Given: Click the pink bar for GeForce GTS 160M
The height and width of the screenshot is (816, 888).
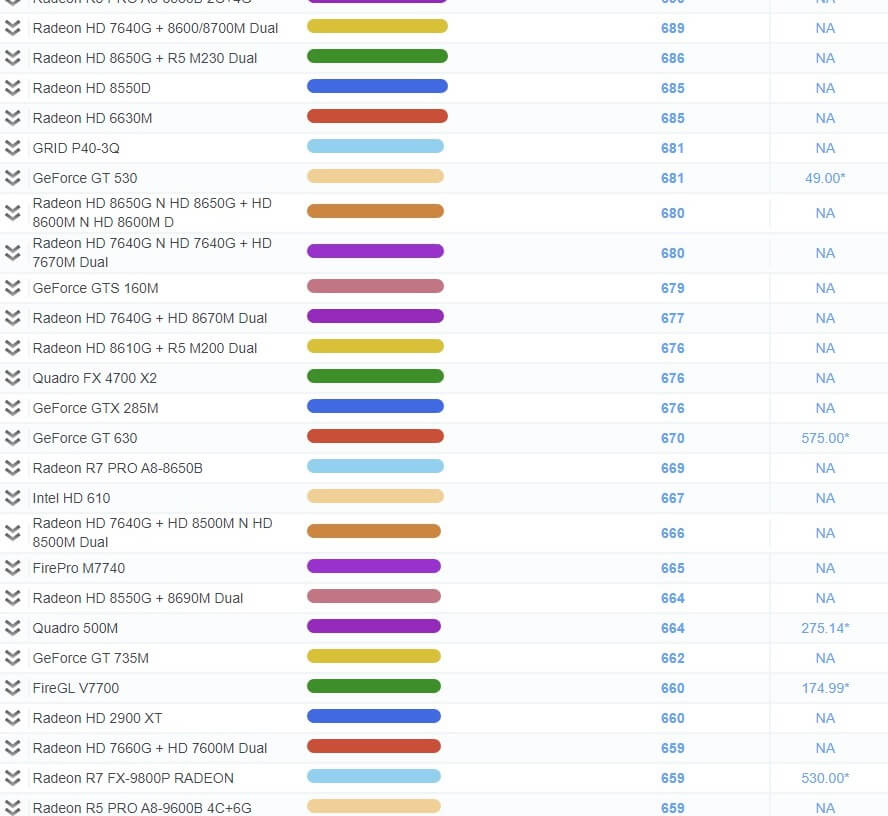Looking at the screenshot, I should click(x=375, y=286).
